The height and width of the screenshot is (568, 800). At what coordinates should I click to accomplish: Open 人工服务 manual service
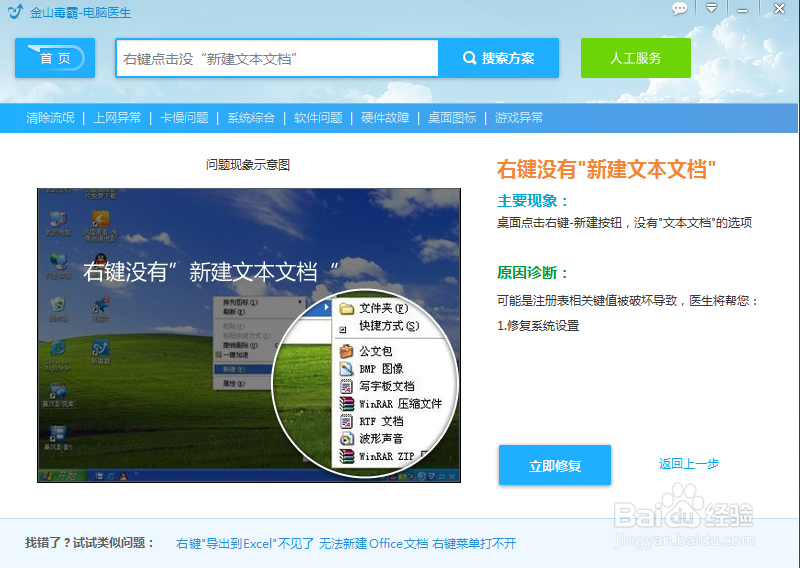tap(636, 58)
